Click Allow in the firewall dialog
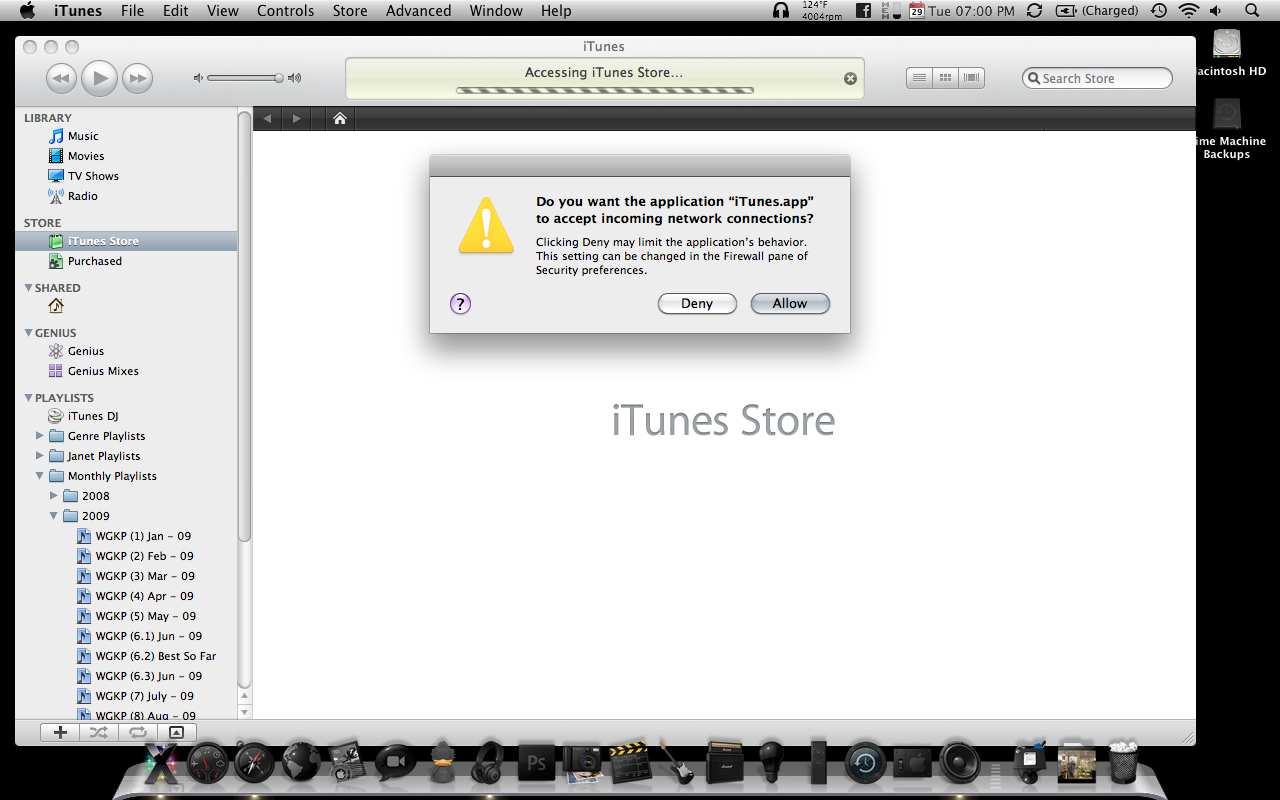1280x800 pixels. tap(790, 304)
